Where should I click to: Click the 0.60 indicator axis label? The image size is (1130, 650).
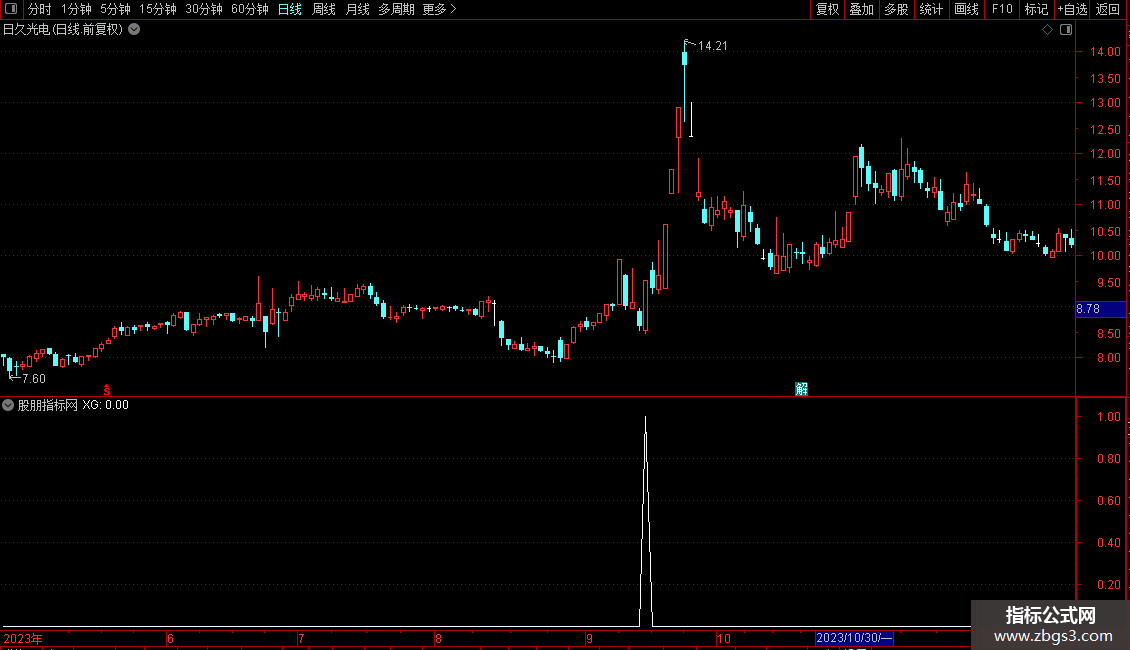coord(1108,501)
